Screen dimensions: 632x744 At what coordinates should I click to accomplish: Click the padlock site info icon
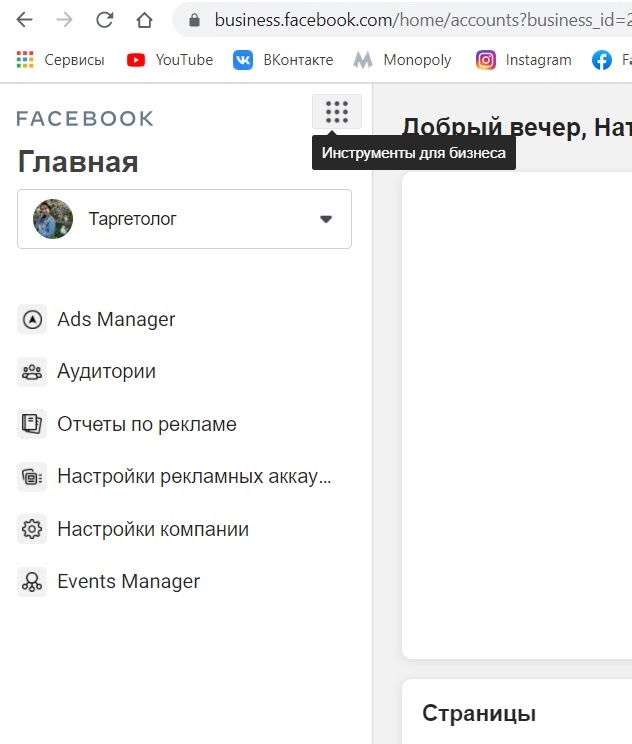194,20
